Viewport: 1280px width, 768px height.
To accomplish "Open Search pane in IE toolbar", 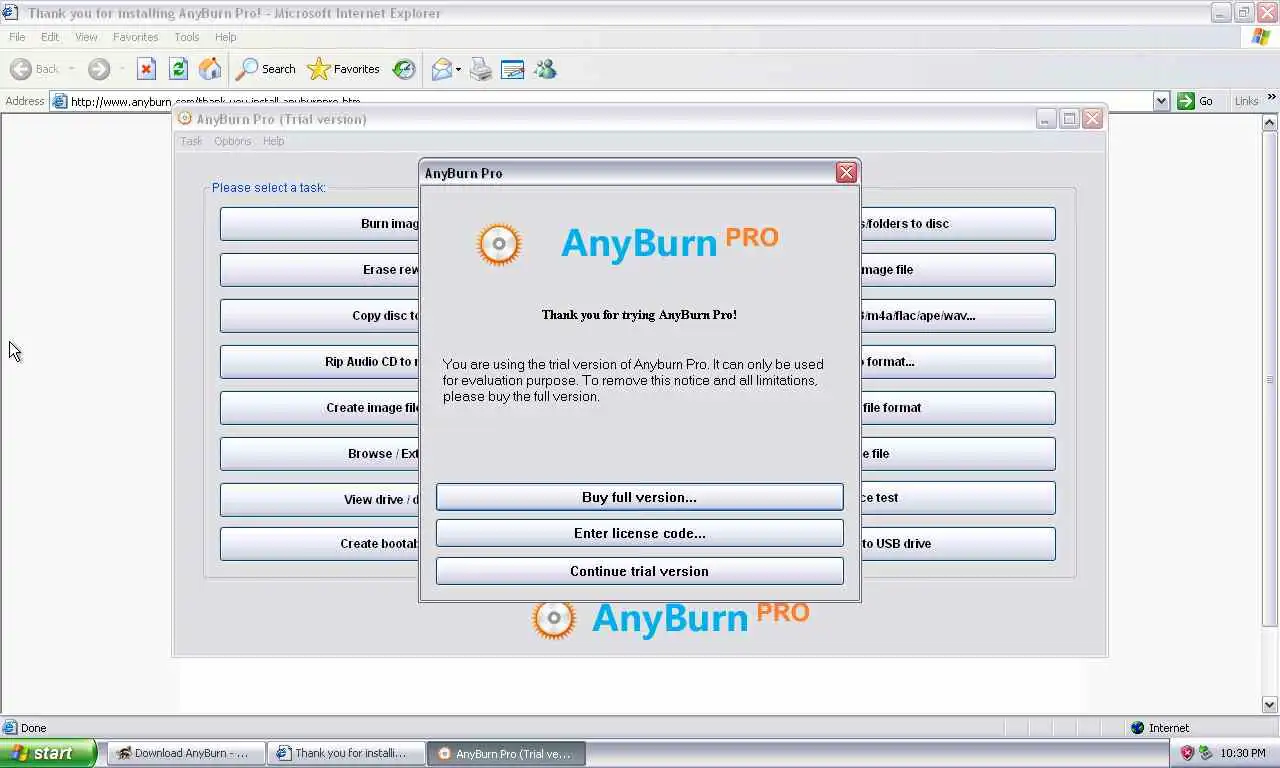I will (265, 69).
